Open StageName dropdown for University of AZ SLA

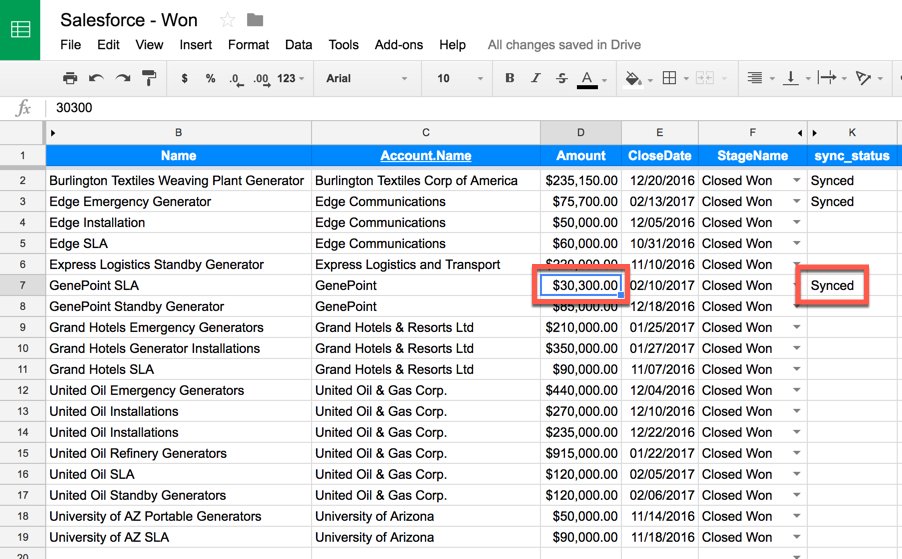[797, 537]
